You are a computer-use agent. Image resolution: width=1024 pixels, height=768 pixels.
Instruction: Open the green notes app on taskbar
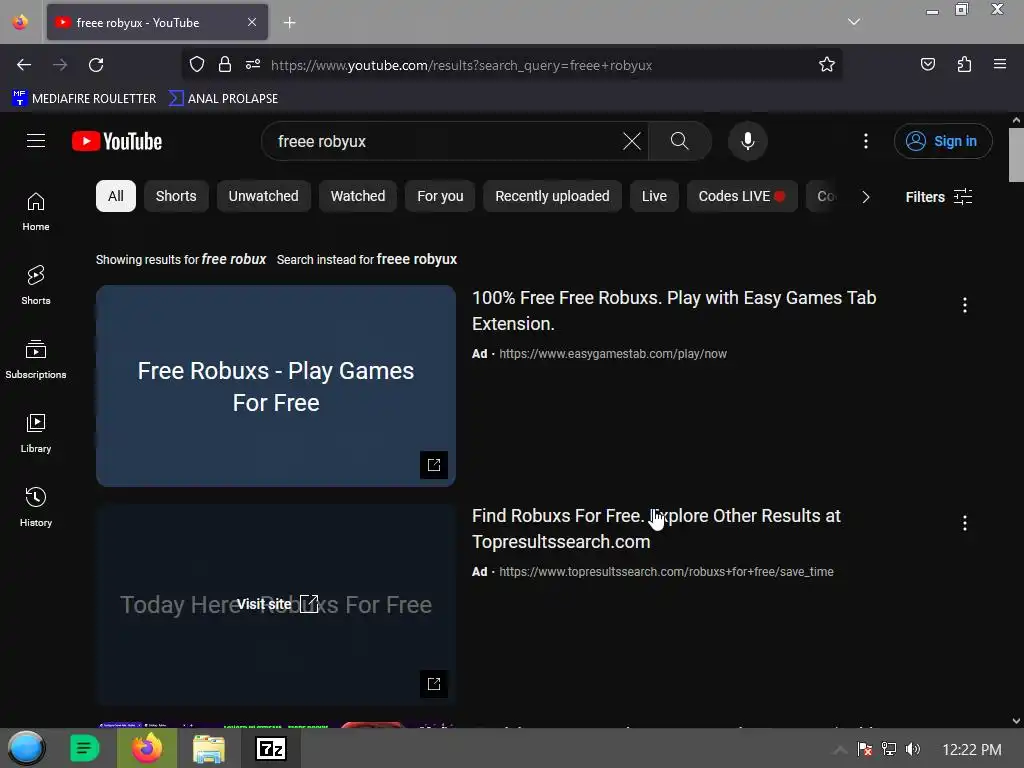(x=84, y=748)
